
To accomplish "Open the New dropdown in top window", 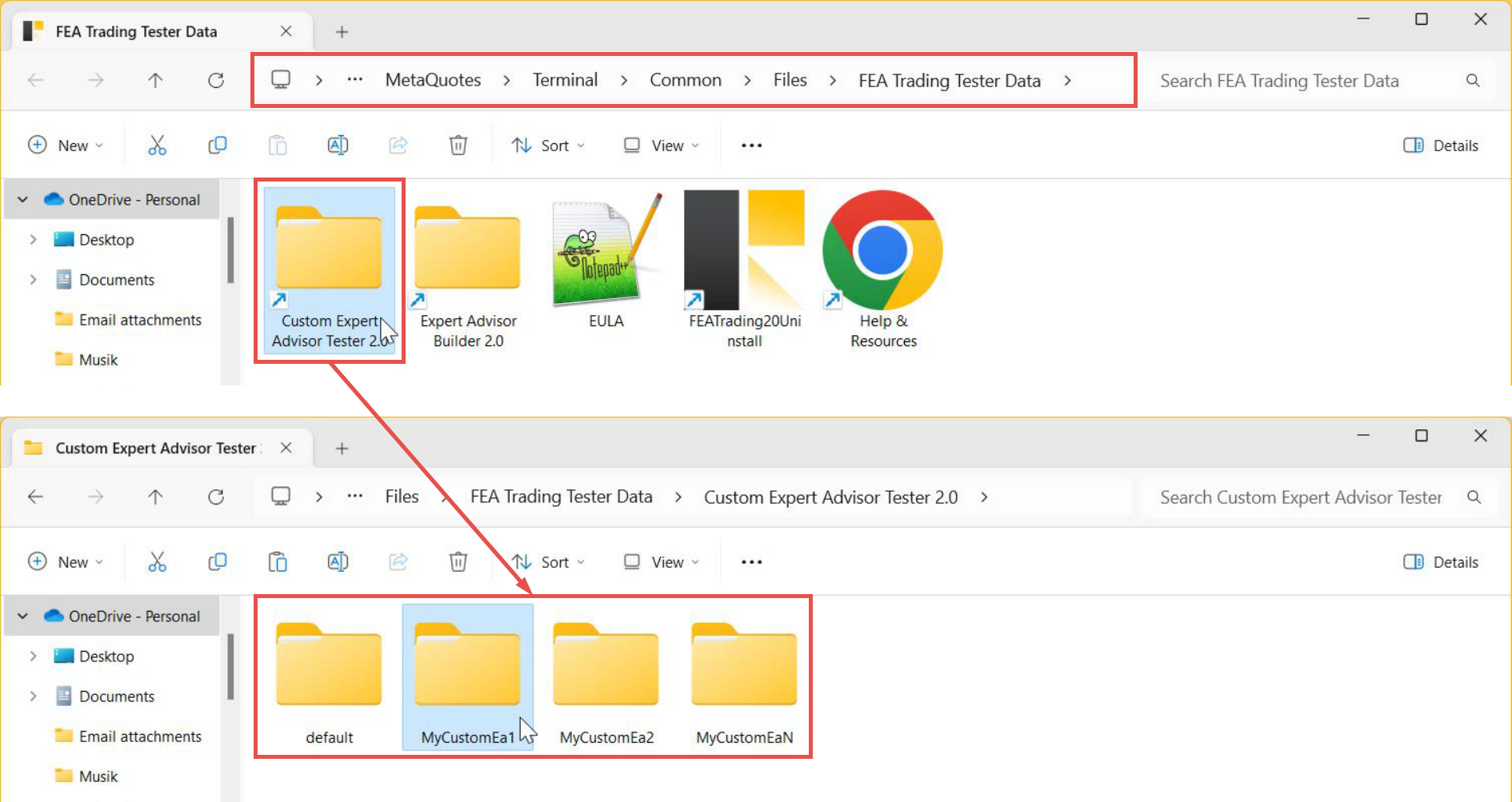I will click(66, 146).
